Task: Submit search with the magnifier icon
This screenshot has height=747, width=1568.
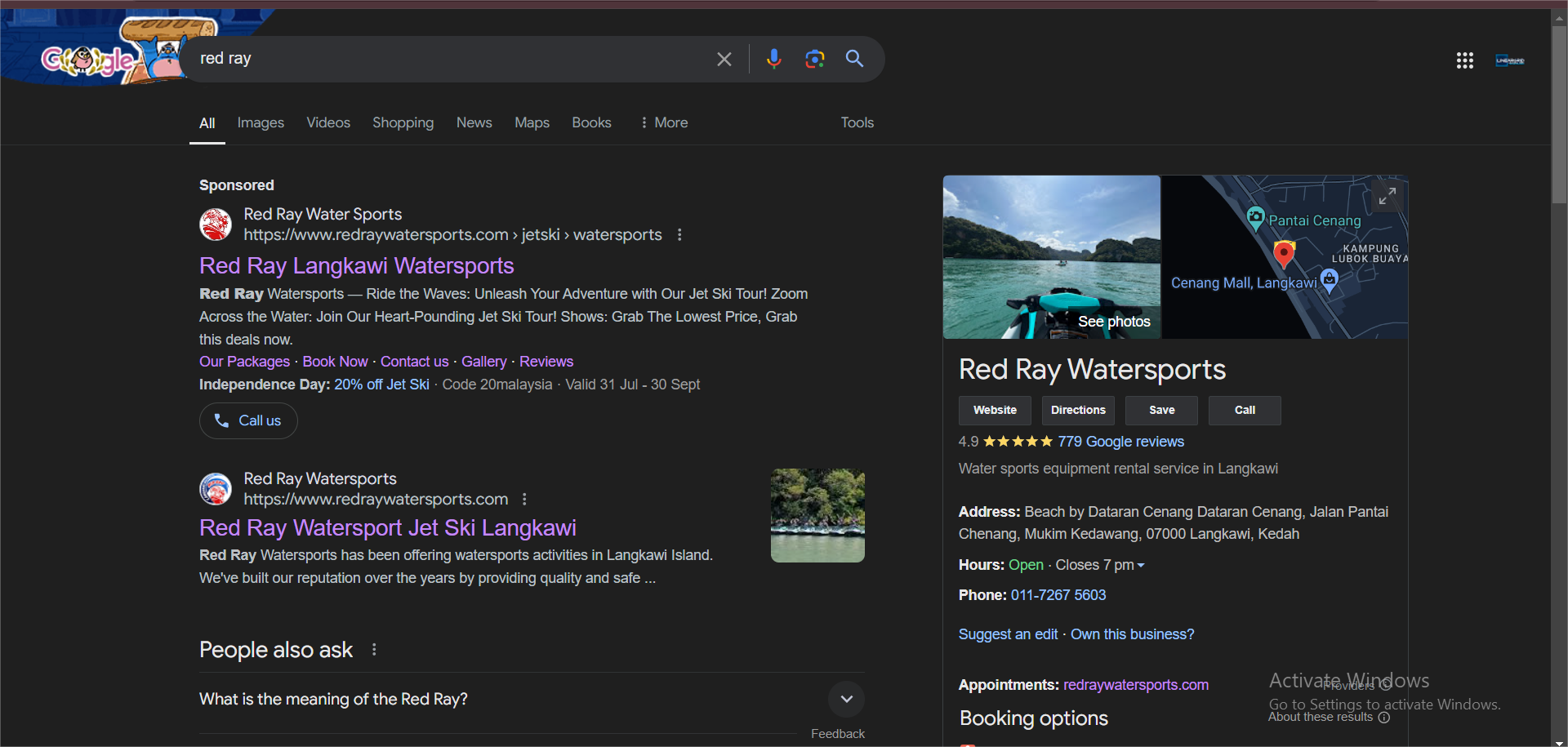Action: 854,59
